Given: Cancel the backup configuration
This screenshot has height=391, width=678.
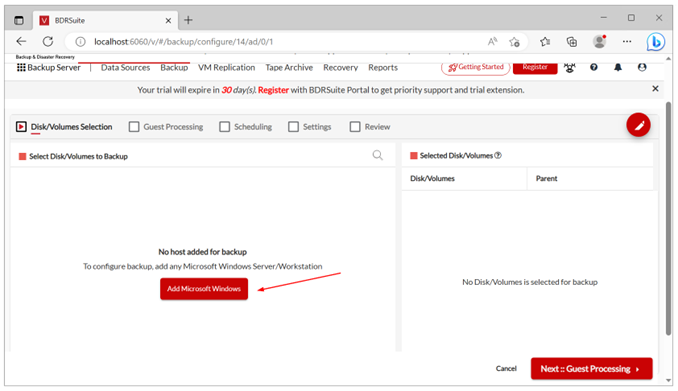Looking at the screenshot, I should click(x=506, y=369).
